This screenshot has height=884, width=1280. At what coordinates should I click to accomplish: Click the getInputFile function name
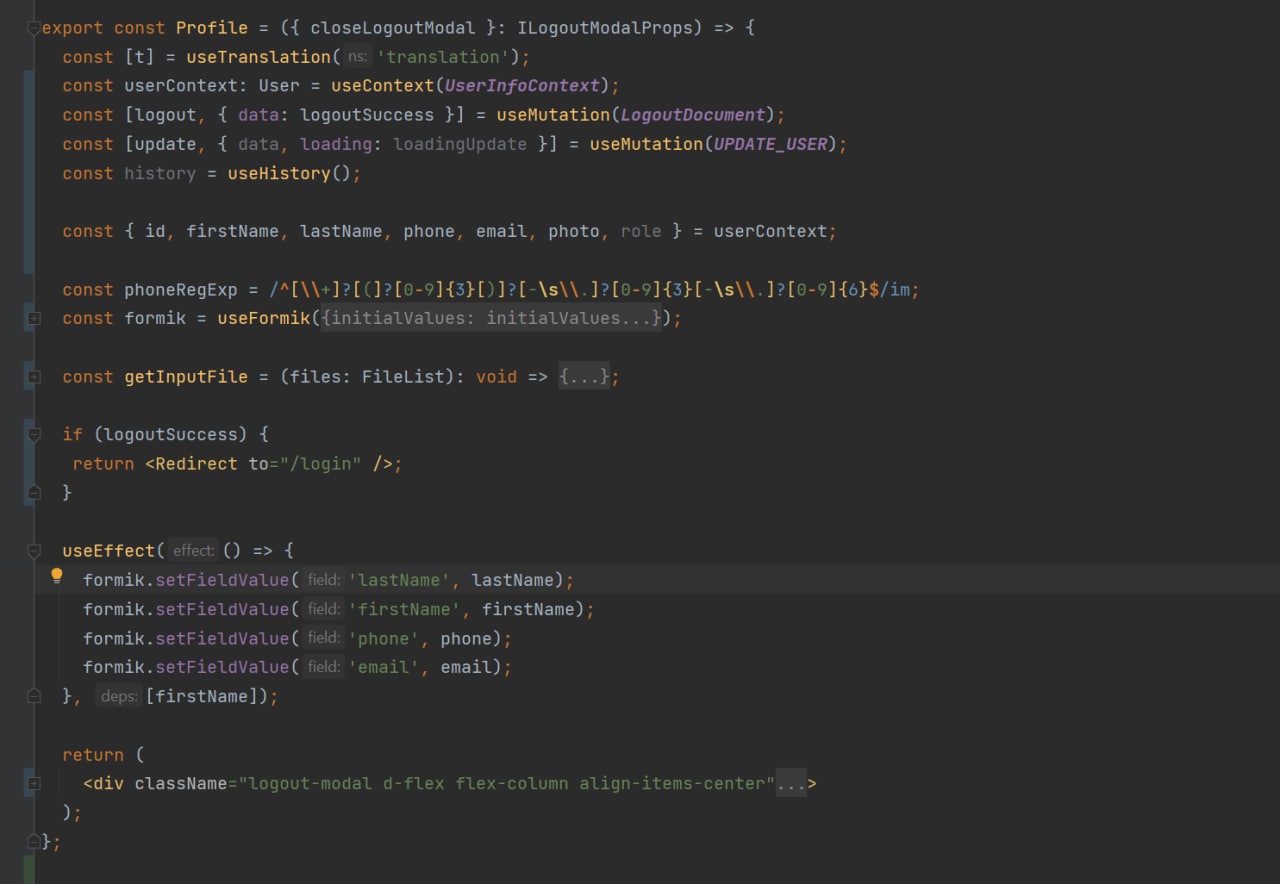[186, 377]
